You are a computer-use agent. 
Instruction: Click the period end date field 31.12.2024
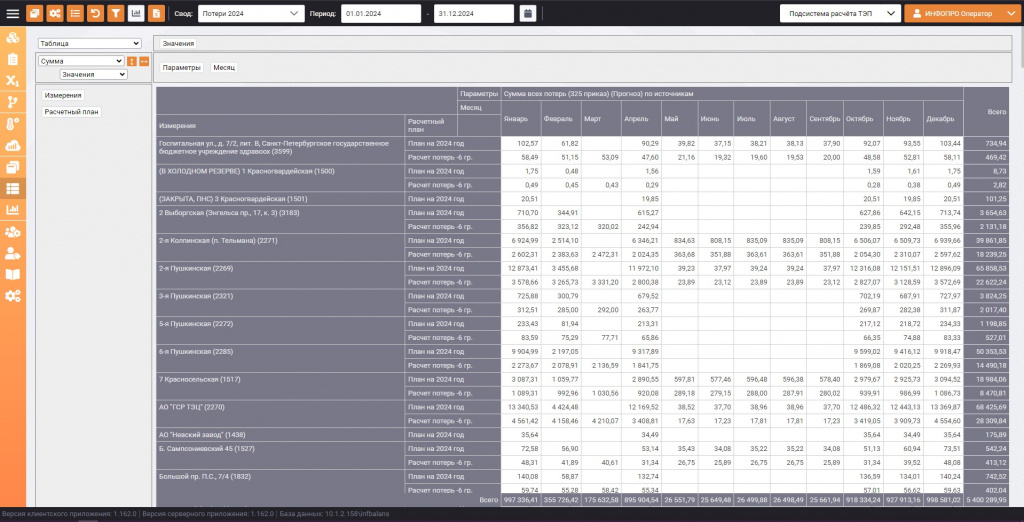click(x=473, y=13)
